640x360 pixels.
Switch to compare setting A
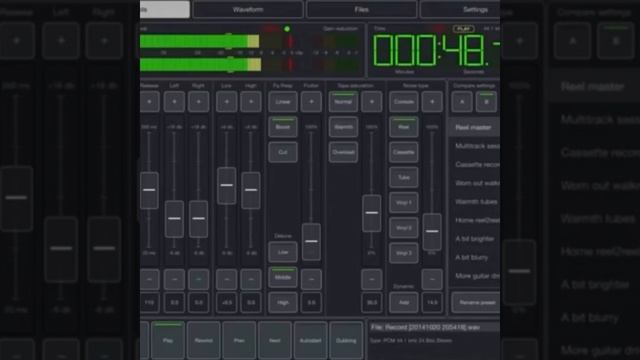462,102
